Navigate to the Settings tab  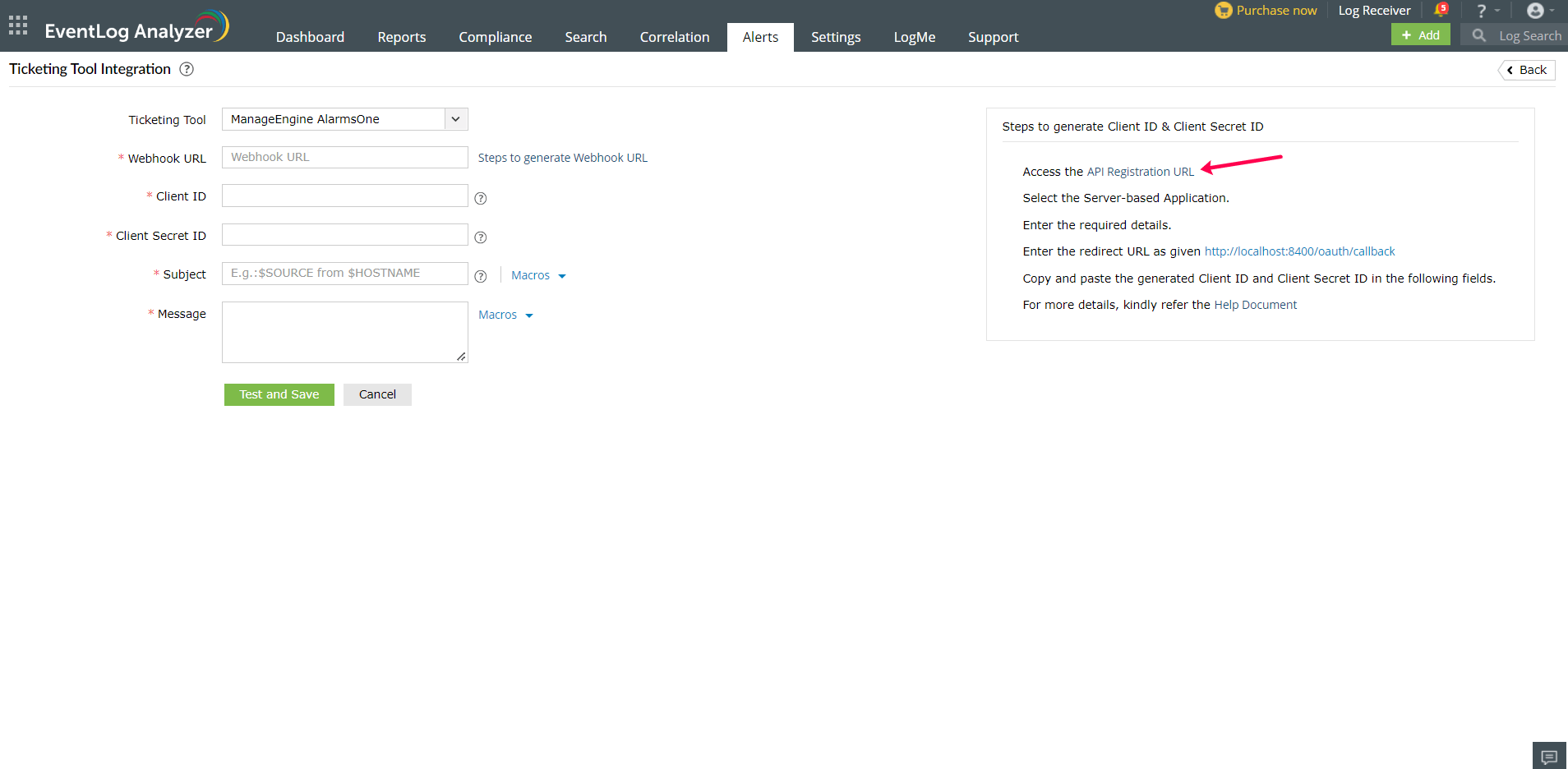click(x=836, y=37)
